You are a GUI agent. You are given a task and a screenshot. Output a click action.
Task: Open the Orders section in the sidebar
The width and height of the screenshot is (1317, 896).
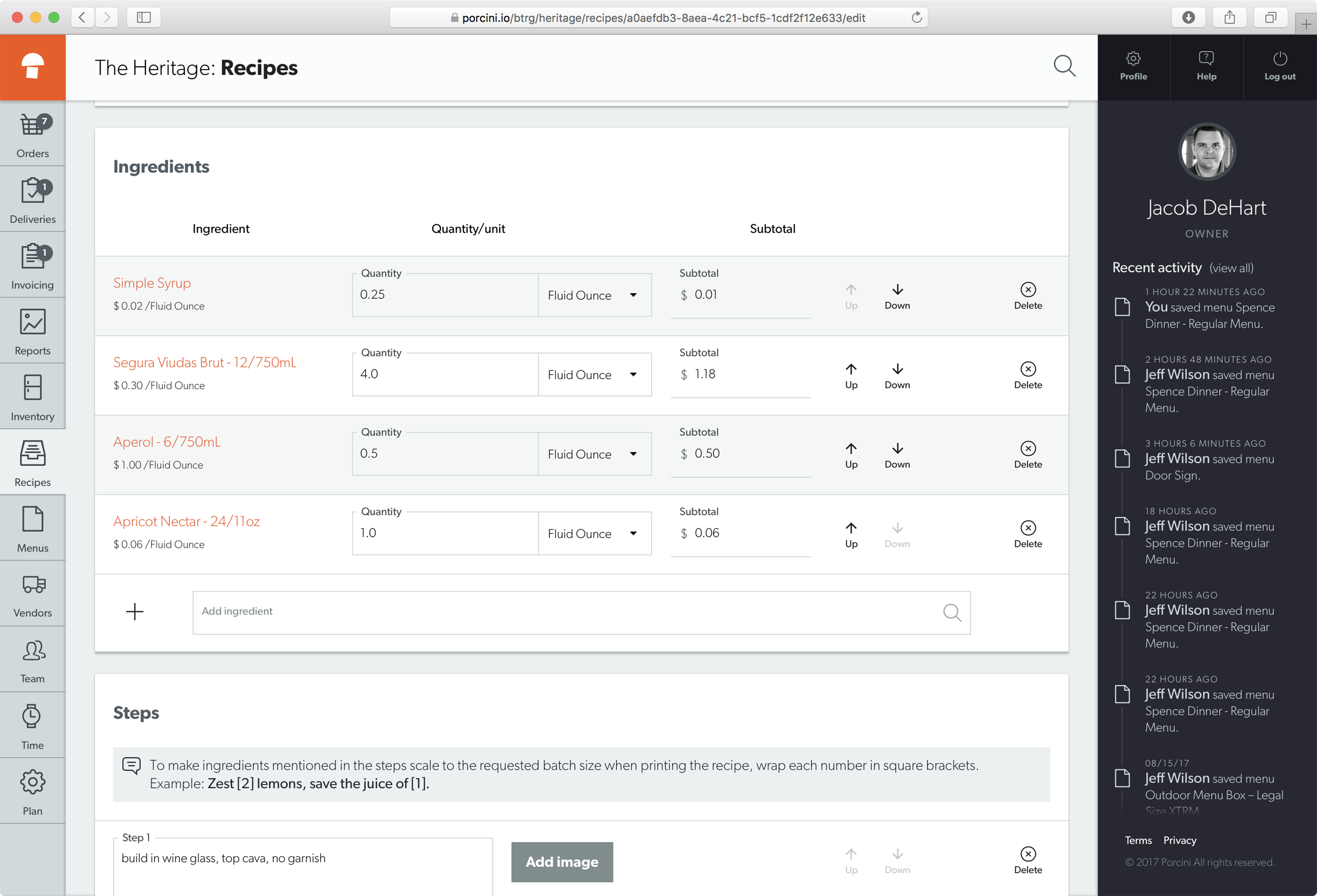click(x=32, y=135)
